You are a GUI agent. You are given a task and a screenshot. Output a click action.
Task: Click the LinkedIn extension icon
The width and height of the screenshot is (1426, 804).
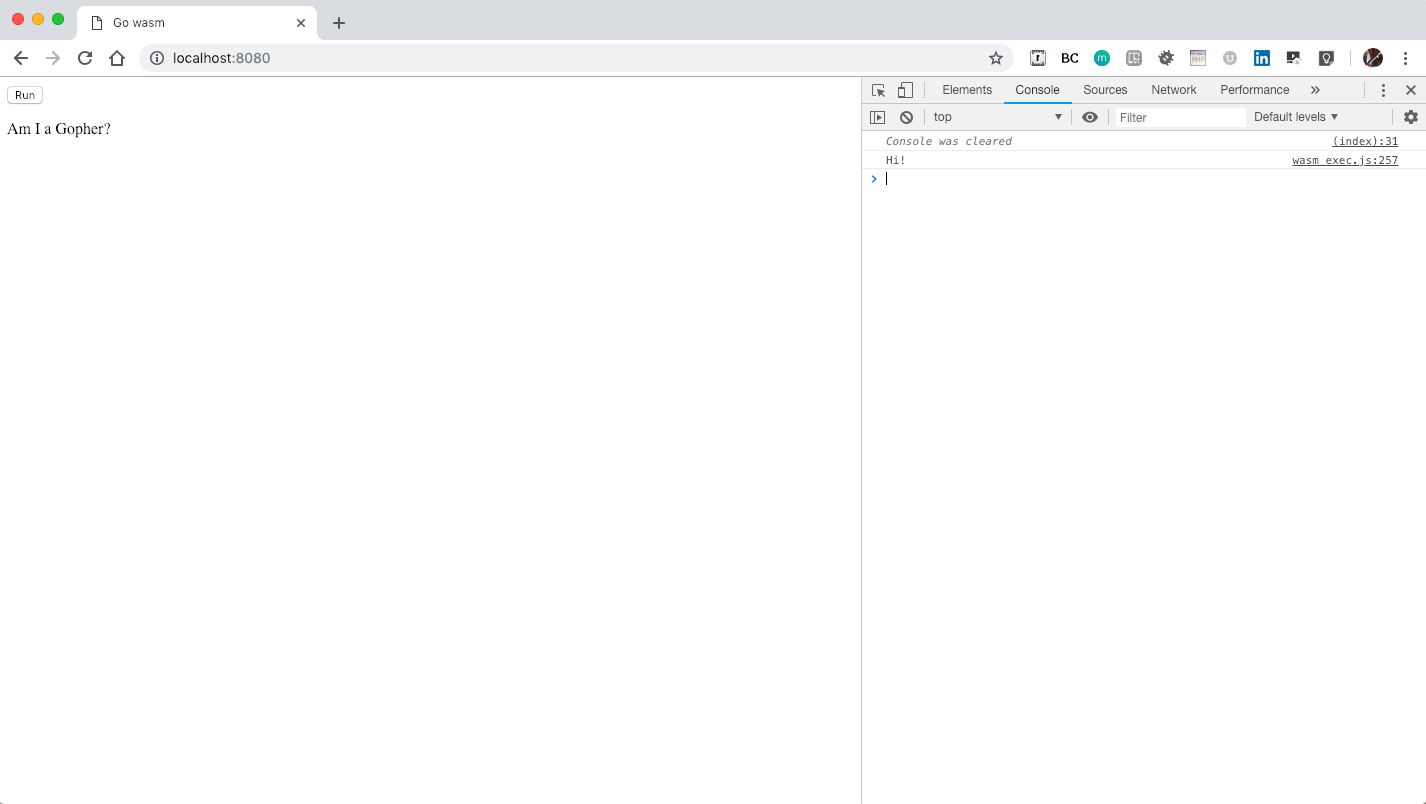[x=1262, y=58]
